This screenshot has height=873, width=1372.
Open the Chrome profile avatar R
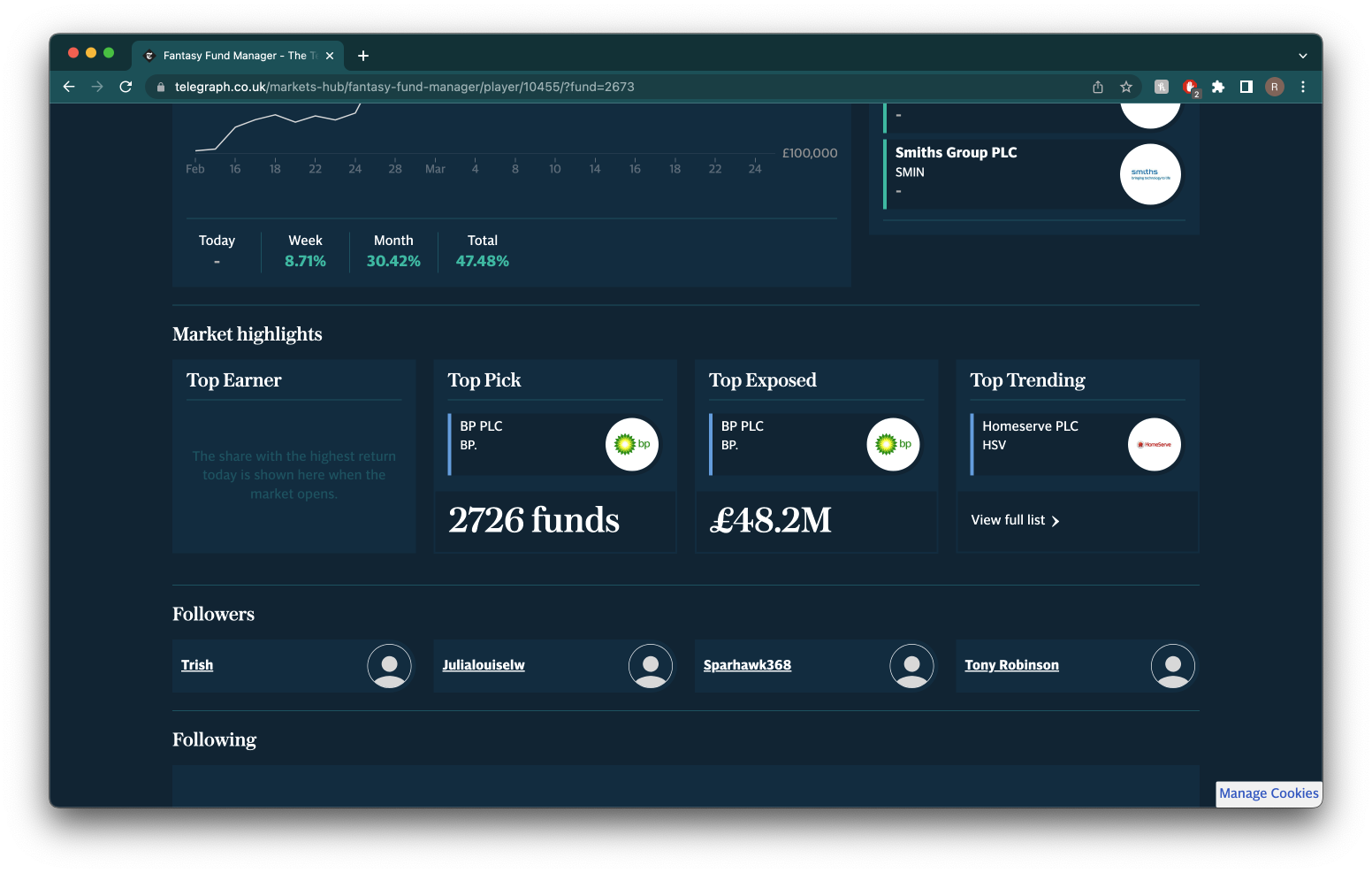(1275, 87)
